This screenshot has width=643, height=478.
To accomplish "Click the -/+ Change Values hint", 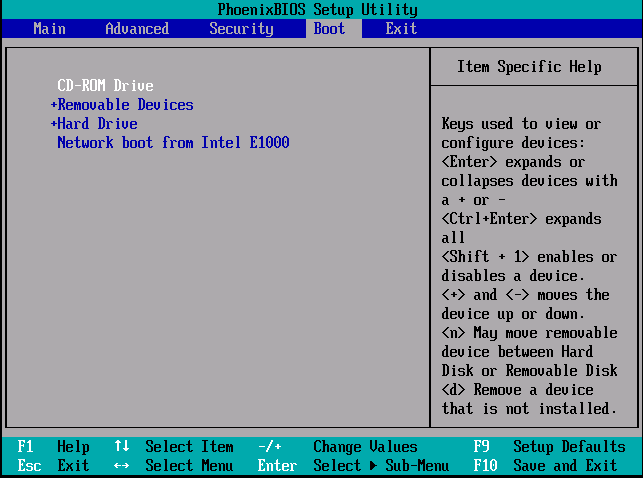I will [x=337, y=446].
